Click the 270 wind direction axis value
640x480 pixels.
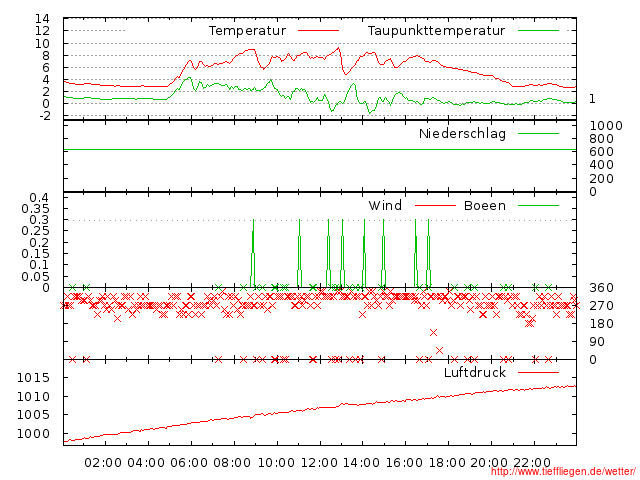(x=602, y=306)
